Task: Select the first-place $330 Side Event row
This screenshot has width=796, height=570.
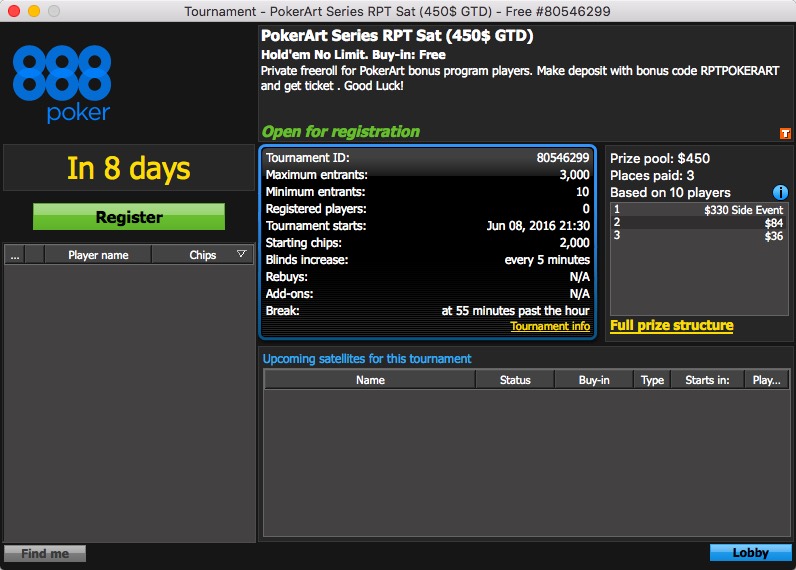Action: [x=699, y=210]
